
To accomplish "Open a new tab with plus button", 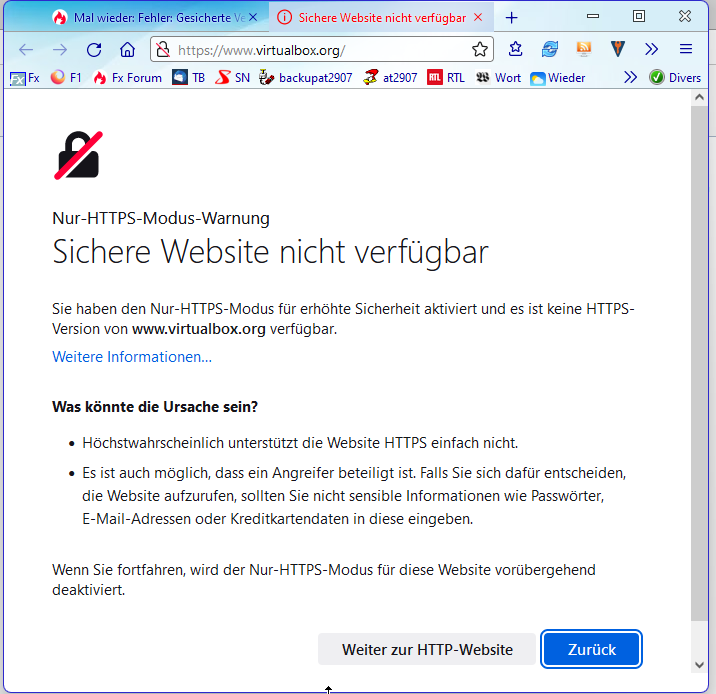I will point(511,18).
